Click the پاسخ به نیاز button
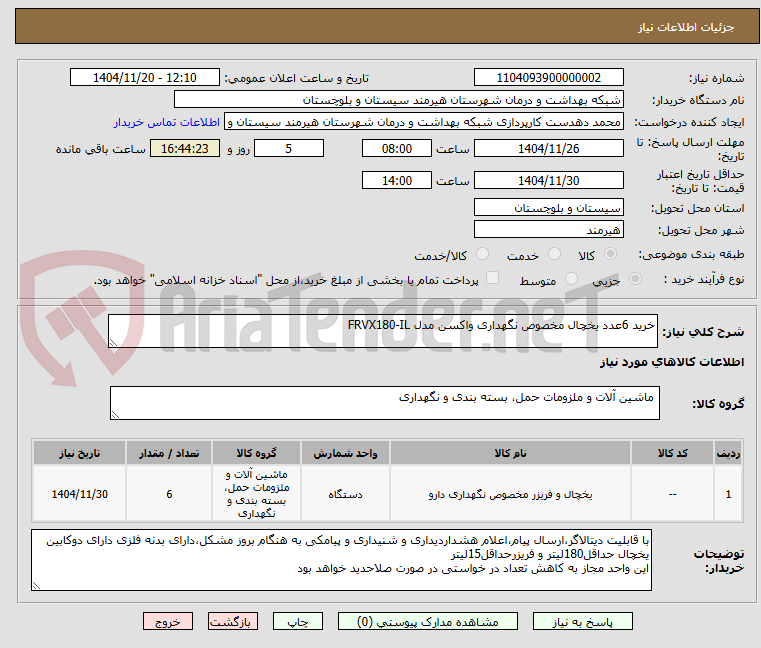 click(x=582, y=621)
